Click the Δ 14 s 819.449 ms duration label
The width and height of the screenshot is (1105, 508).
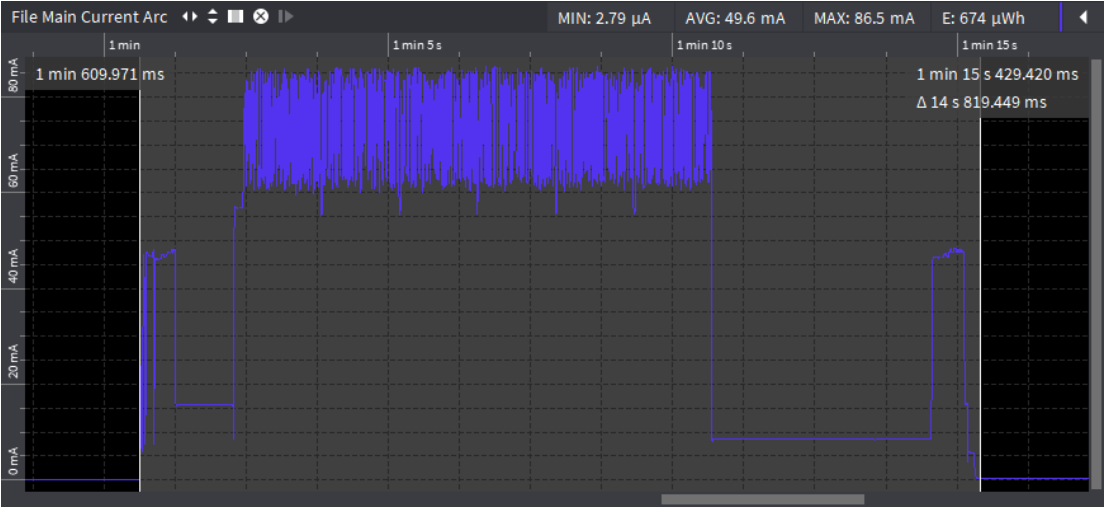(981, 103)
